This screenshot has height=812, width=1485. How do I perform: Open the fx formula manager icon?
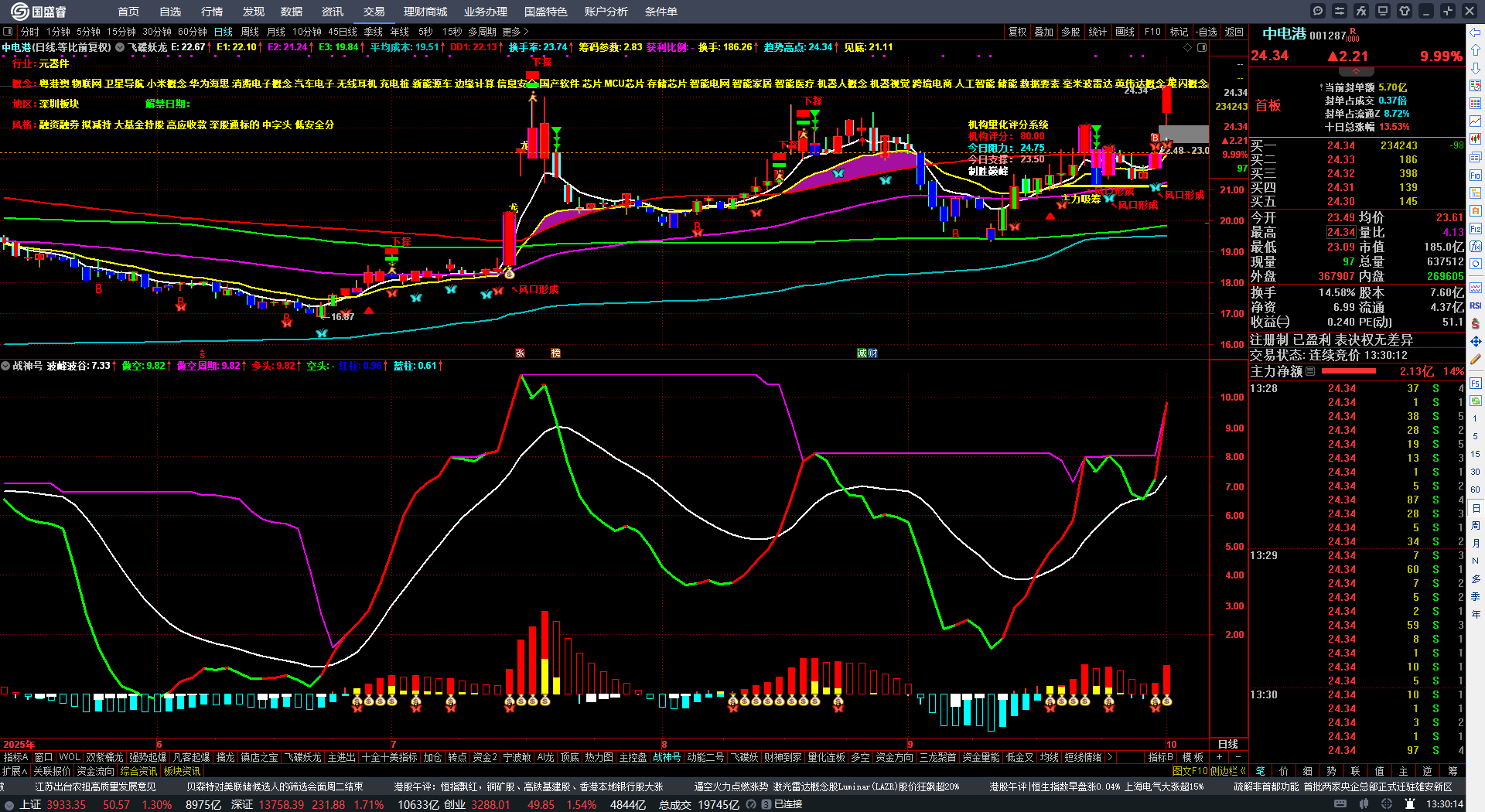(x=1361, y=11)
